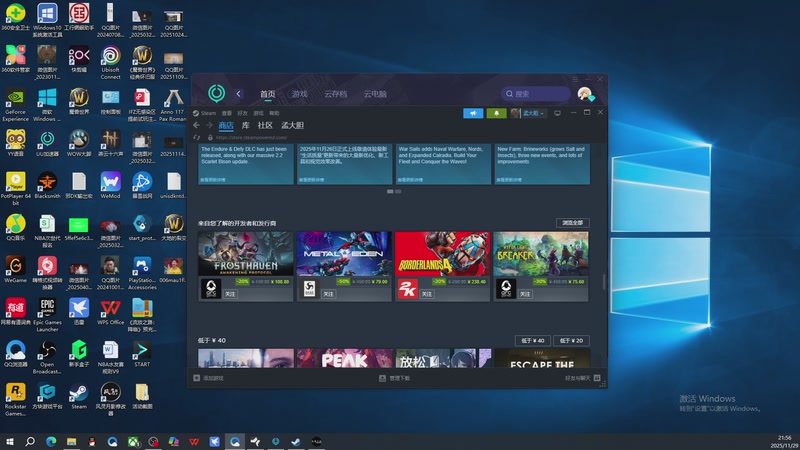Open the Windows Start button

[10, 441]
